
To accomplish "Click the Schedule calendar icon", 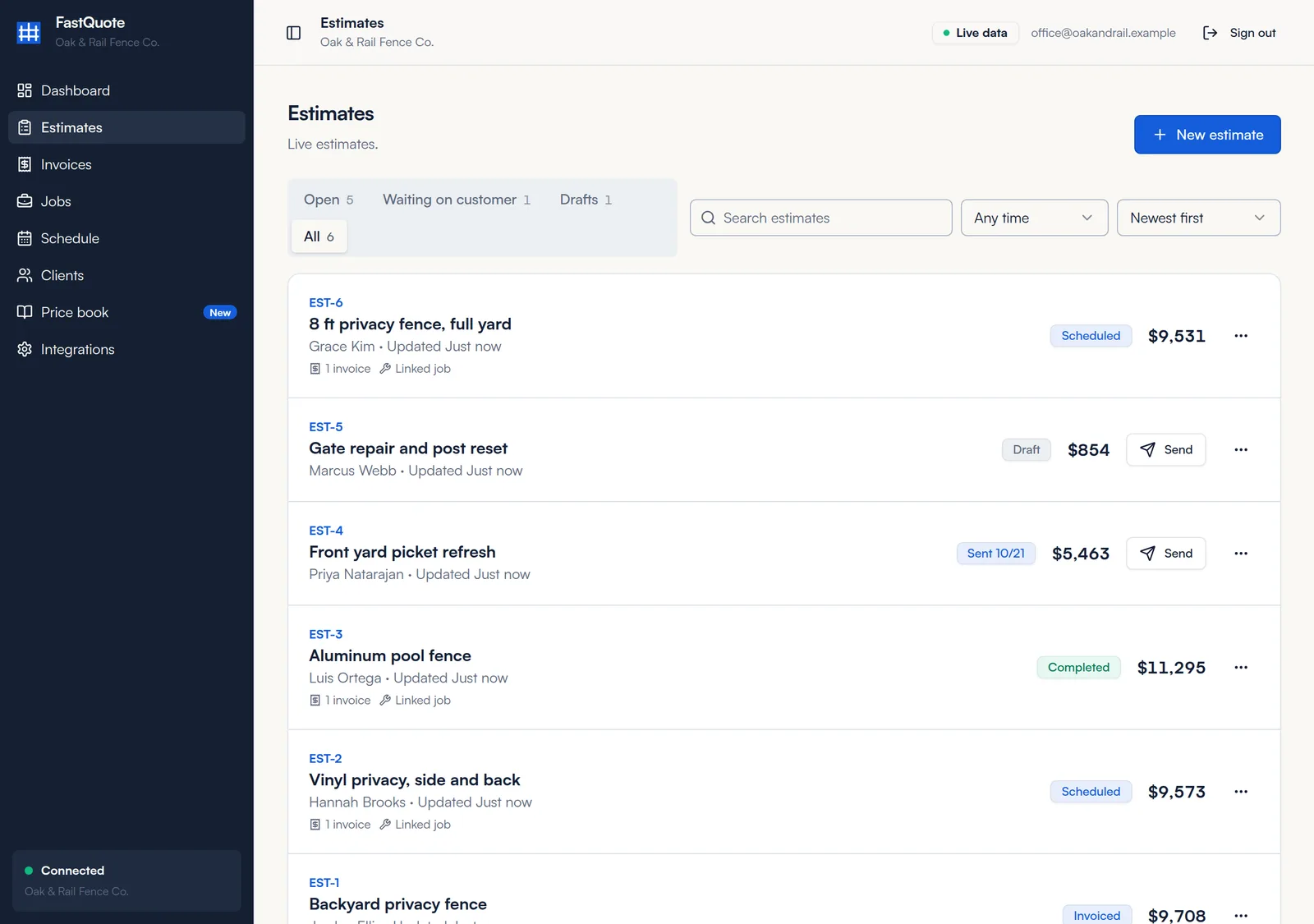I will coord(25,238).
